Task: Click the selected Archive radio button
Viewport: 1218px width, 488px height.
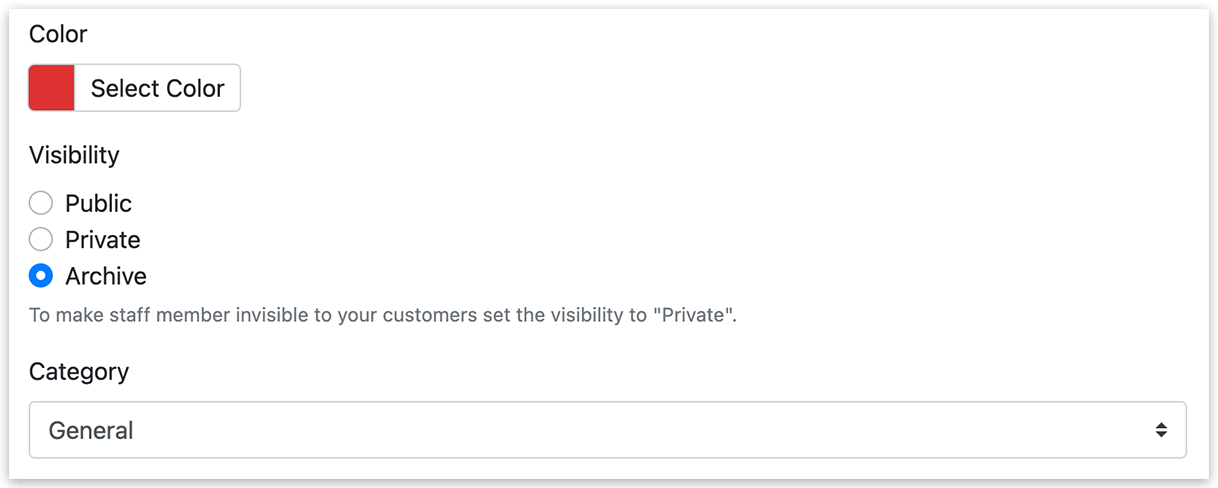Action: click(41, 276)
